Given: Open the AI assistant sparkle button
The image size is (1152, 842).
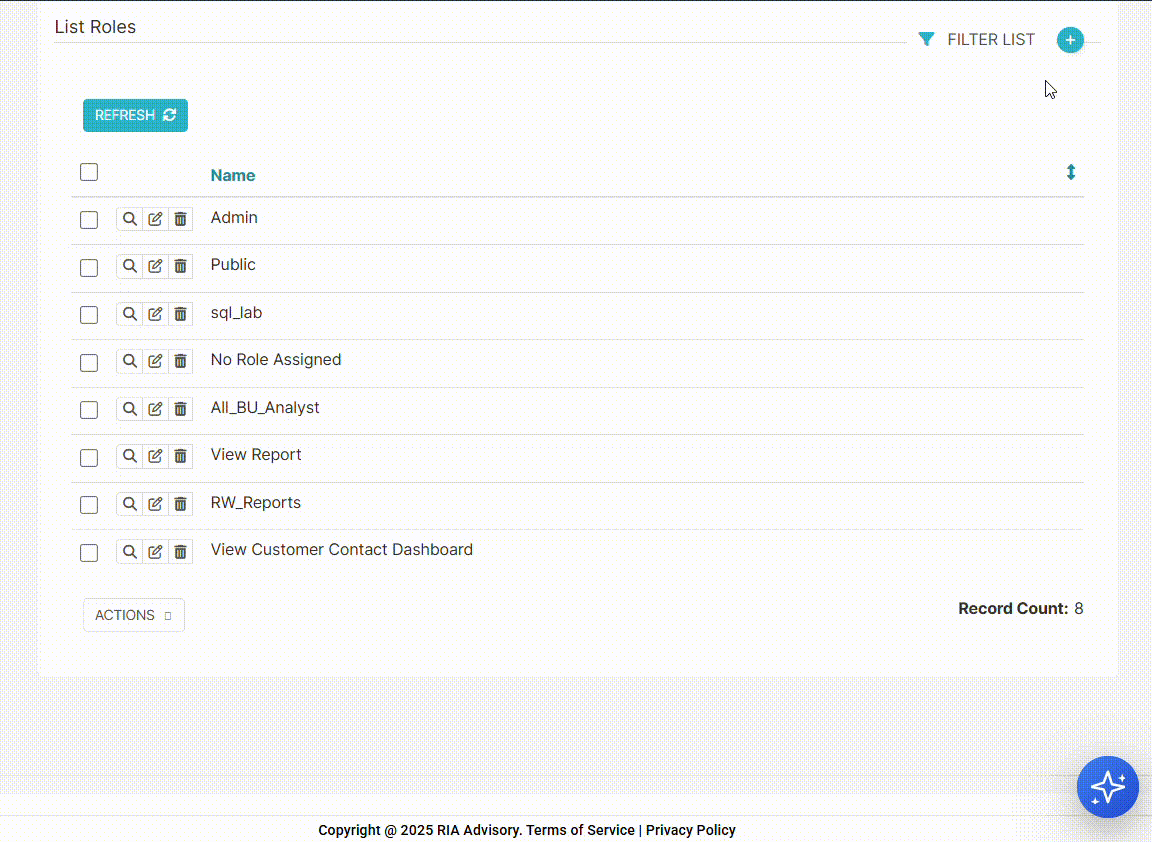Looking at the screenshot, I should [x=1107, y=787].
